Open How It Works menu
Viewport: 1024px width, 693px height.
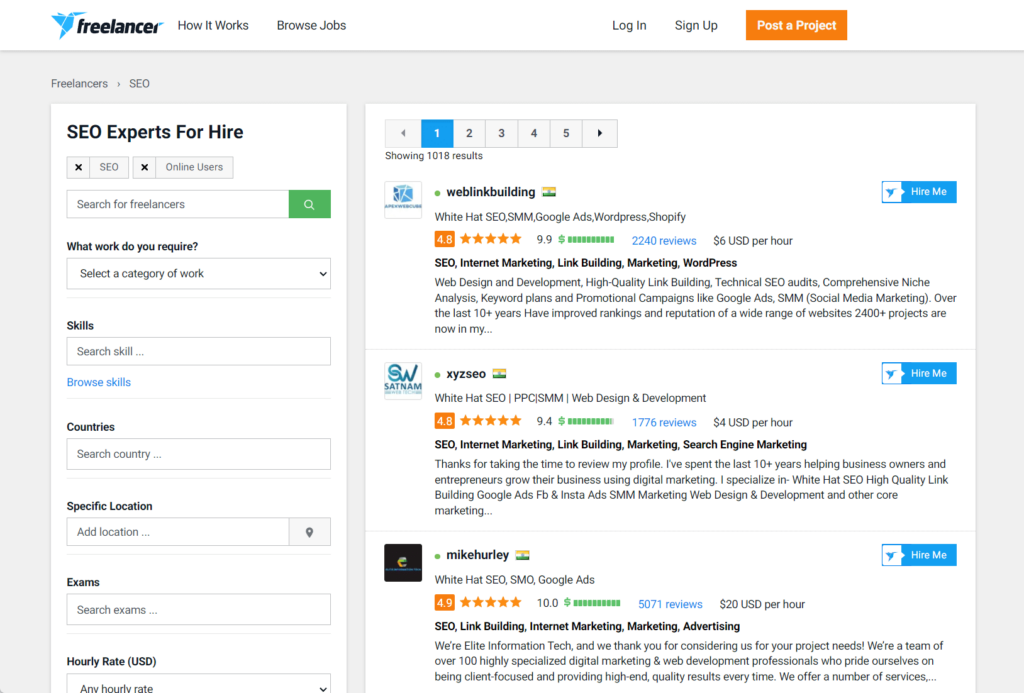coord(213,25)
